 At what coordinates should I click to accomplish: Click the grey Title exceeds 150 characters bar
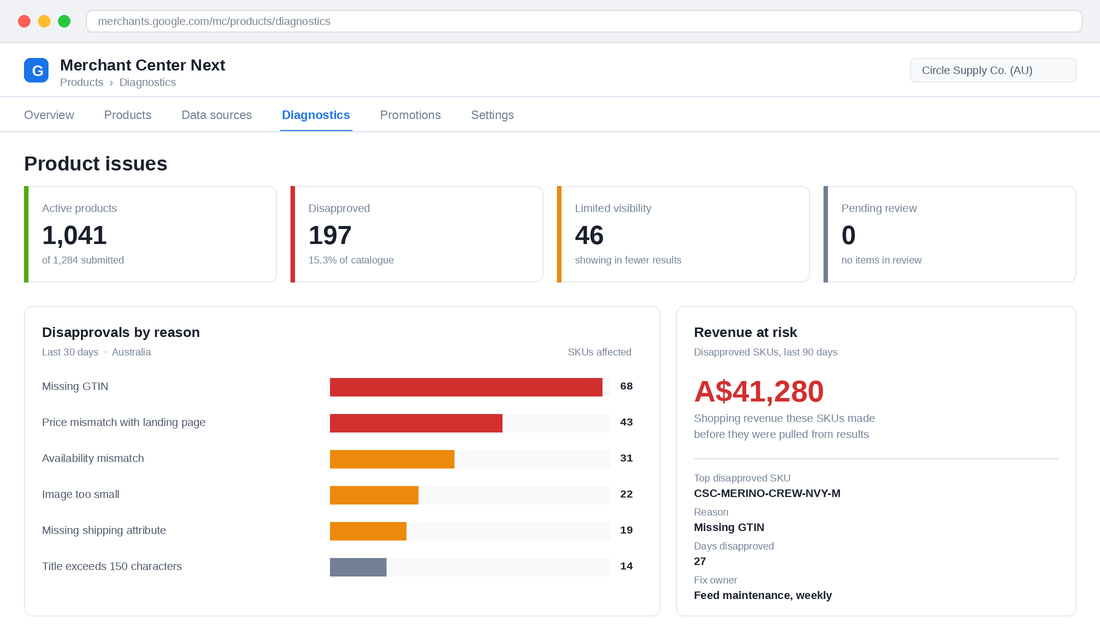pyautogui.click(x=358, y=567)
